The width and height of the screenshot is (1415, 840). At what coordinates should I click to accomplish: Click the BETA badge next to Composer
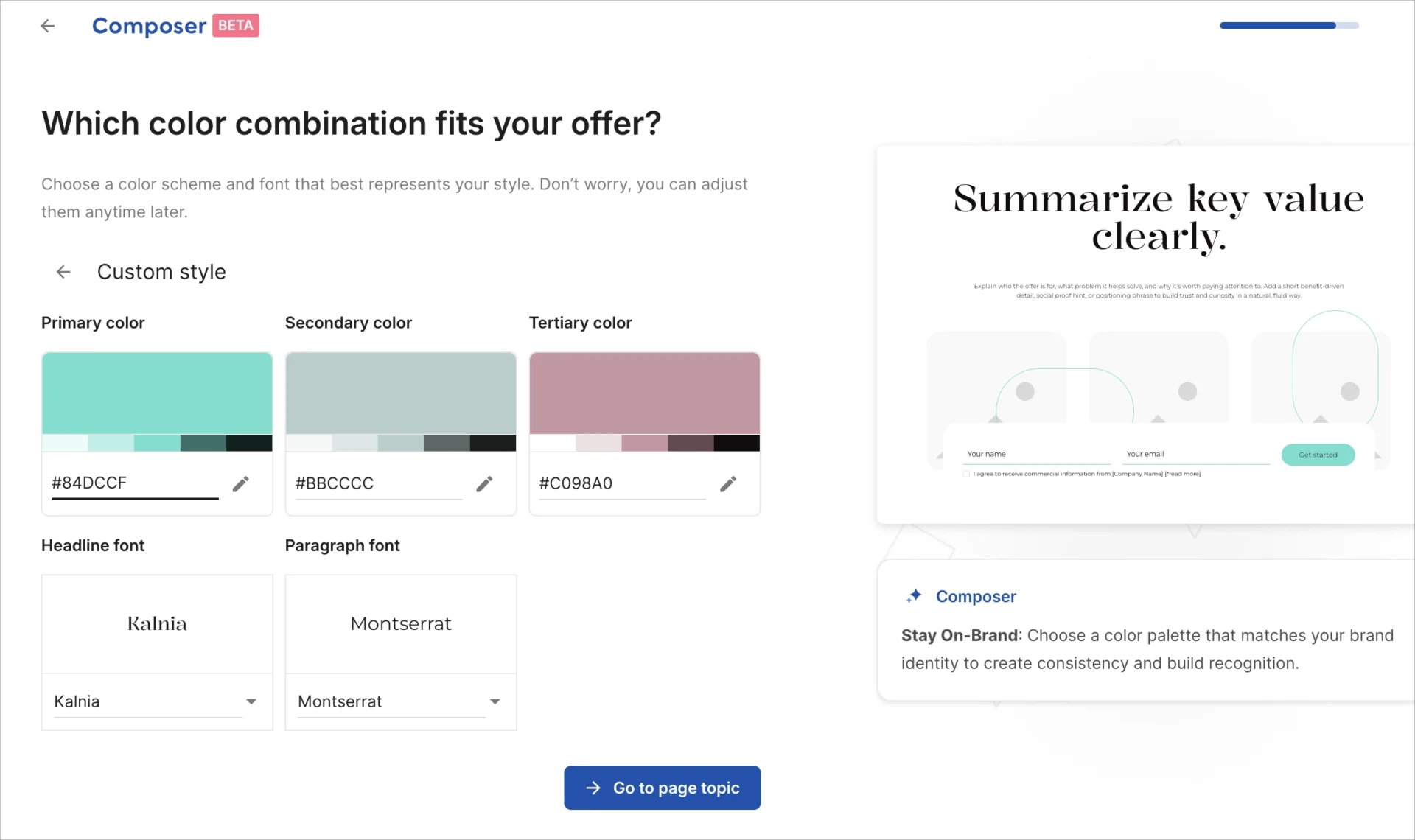point(235,25)
